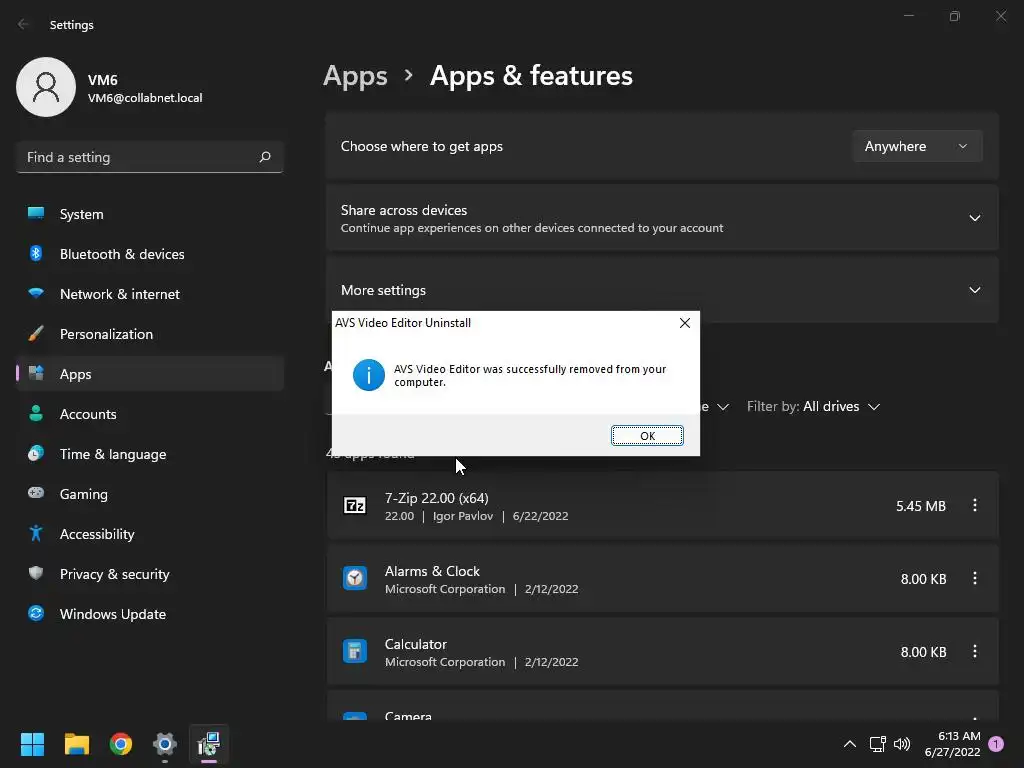Go to Windows Update settings page
Screen dimensions: 1024x768
(112, 614)
